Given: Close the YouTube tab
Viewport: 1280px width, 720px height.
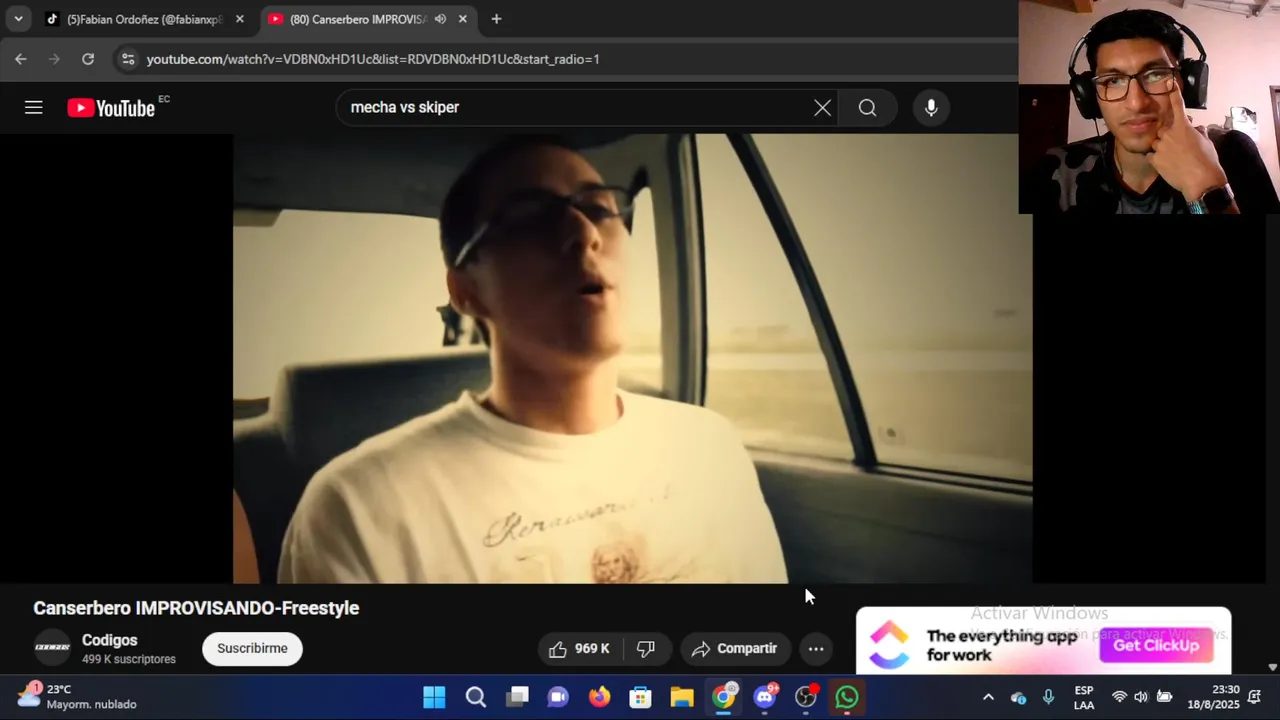Looking at the screenshot, I should (x=462, y=19).
